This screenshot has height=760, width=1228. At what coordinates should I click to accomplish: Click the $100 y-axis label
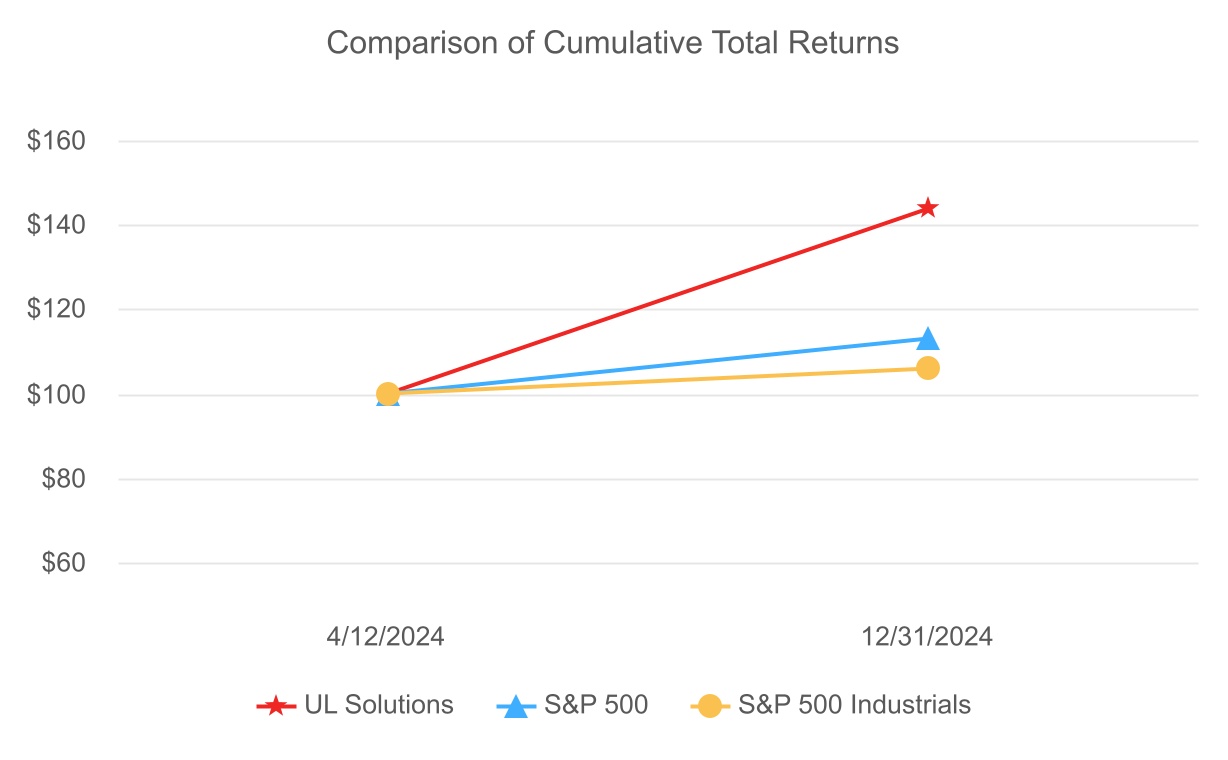[x=56, y=395]
